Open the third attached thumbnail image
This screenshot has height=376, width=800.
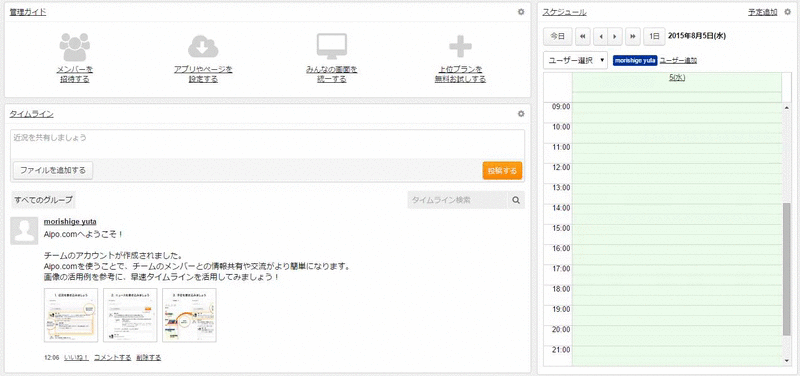tap(189, 315)
